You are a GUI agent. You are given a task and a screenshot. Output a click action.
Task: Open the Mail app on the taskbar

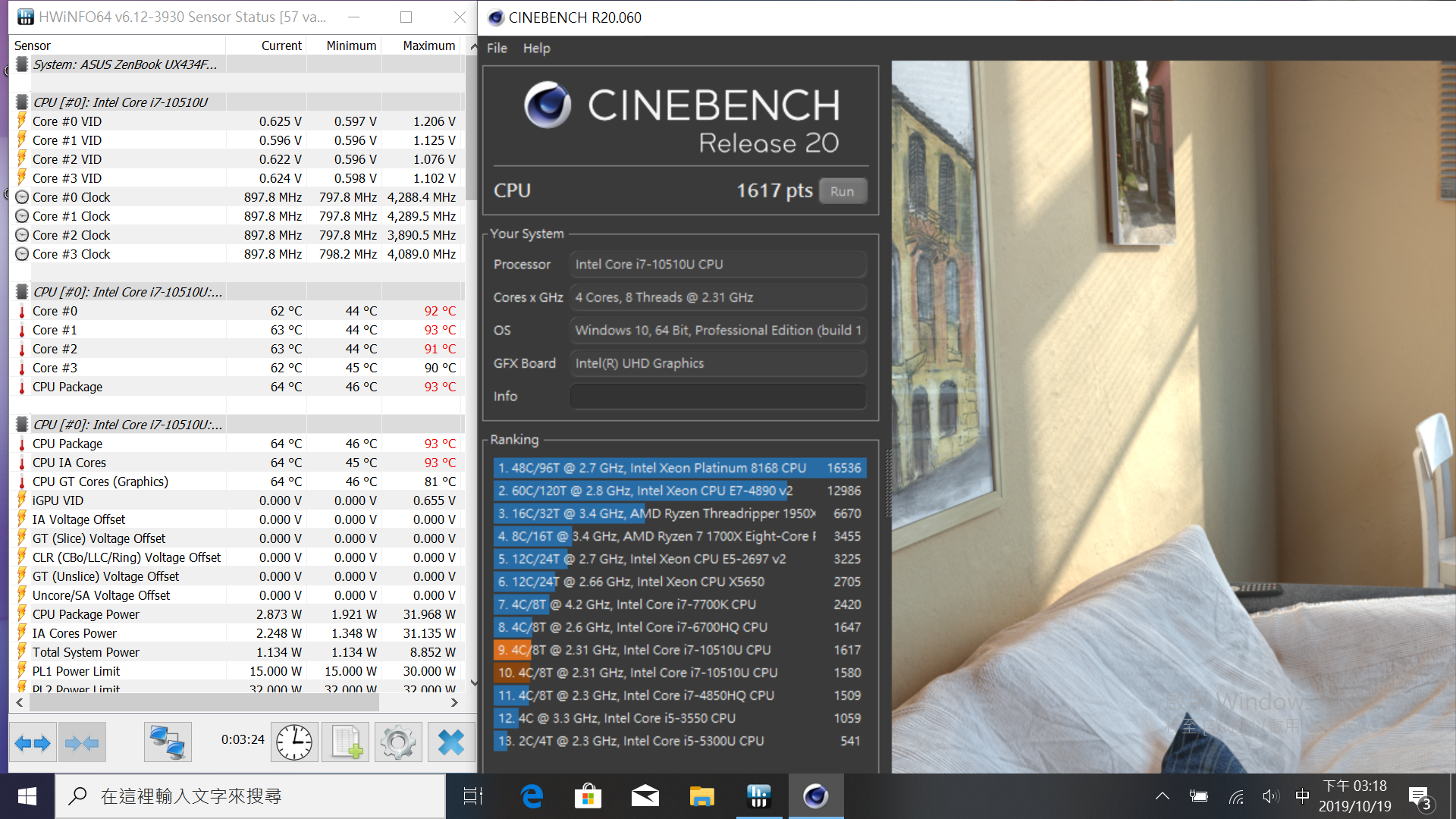coord(645,796)
